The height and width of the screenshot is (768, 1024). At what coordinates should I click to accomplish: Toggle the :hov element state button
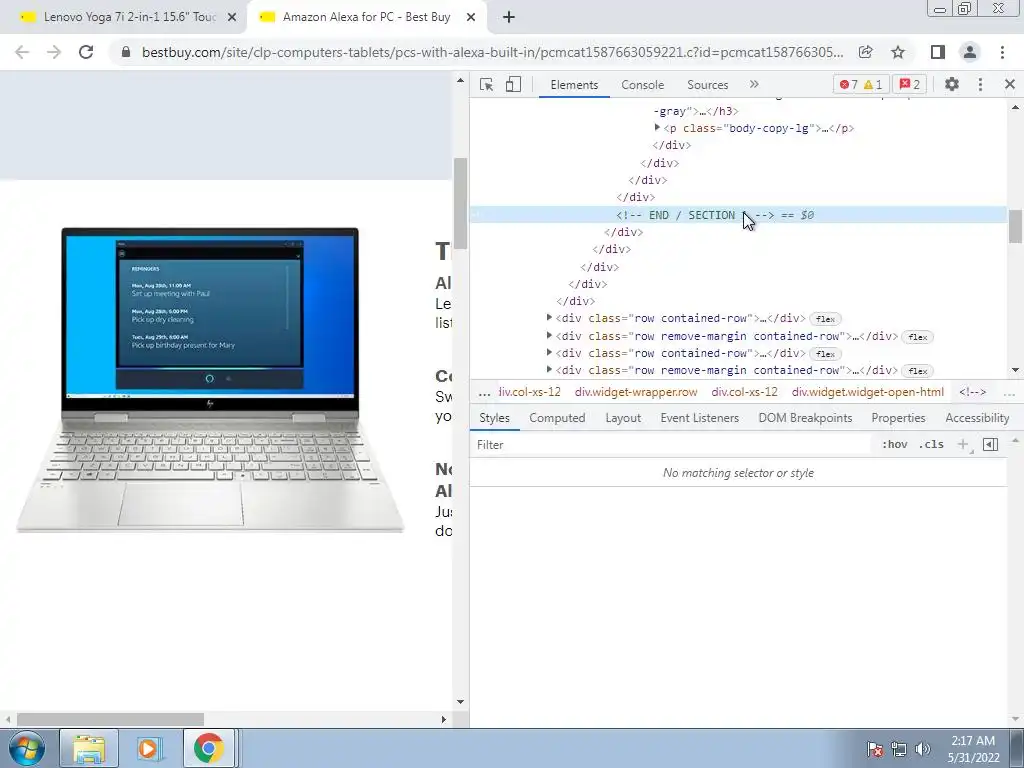pyautogui.click(x=894, y=445)
